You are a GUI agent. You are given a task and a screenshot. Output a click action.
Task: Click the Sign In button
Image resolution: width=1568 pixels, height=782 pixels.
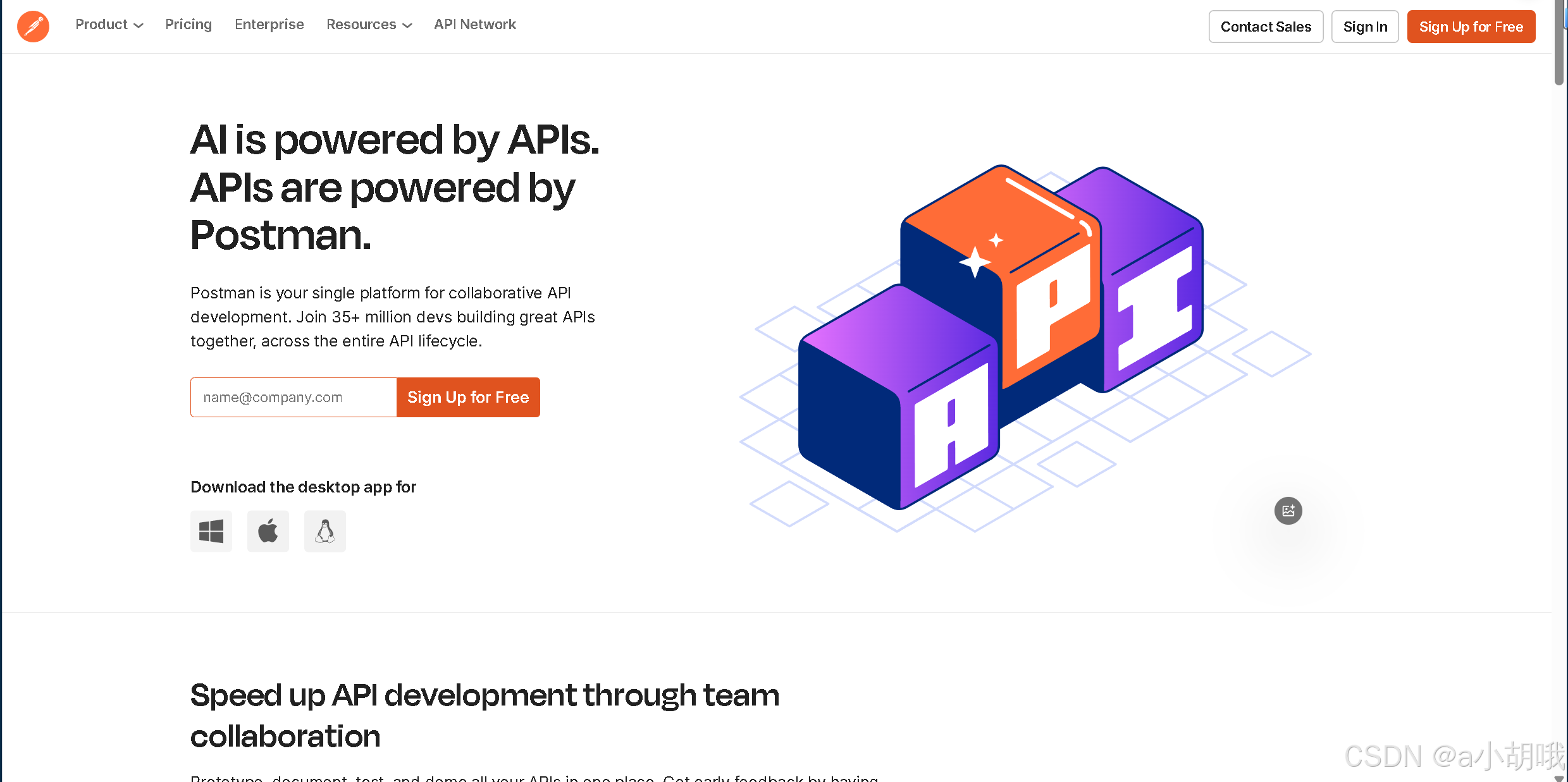coord(1365,27)
